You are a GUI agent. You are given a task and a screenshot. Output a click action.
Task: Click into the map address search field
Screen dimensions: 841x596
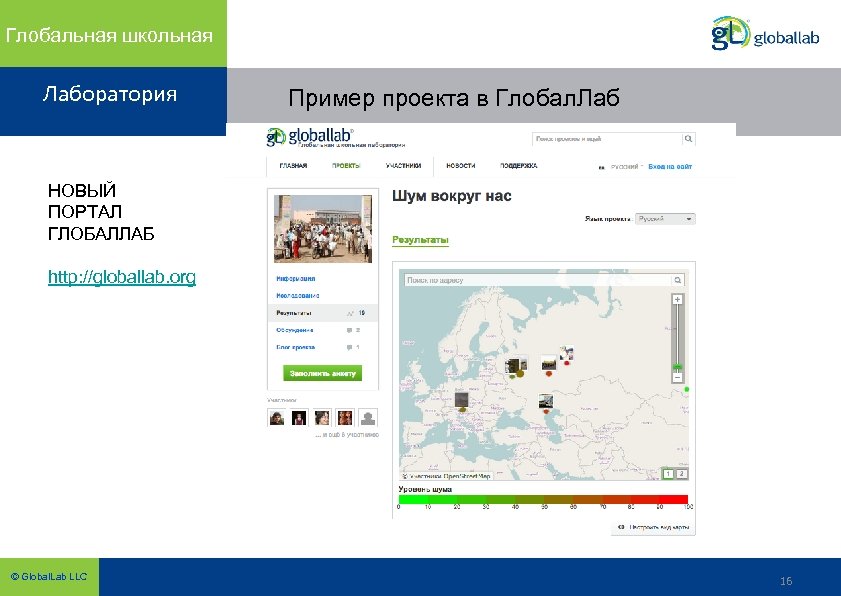538,280
